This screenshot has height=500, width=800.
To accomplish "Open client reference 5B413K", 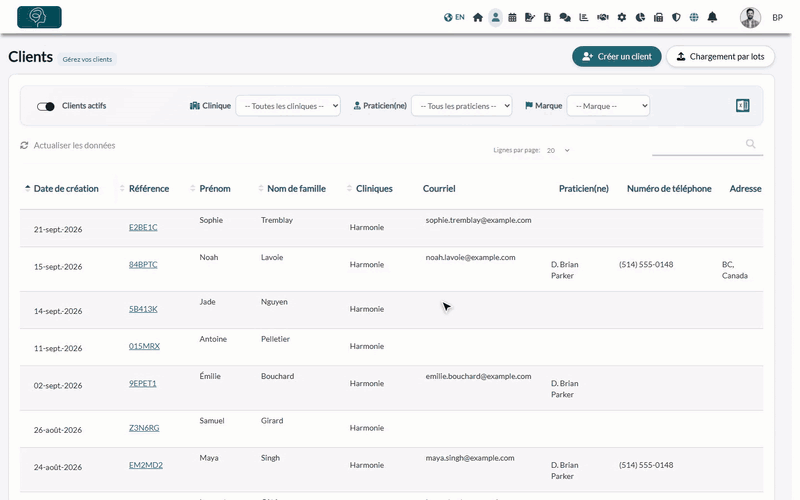I will (x=143, y=309).
